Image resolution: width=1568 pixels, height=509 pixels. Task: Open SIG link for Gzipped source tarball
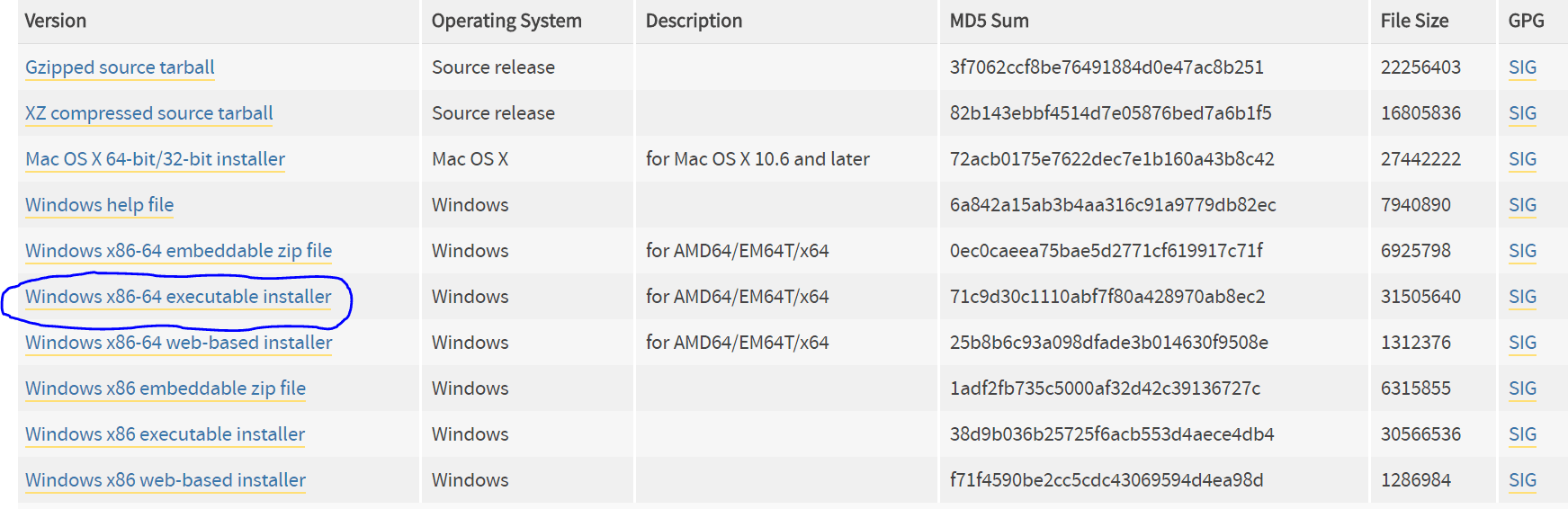coord(1522,67)
